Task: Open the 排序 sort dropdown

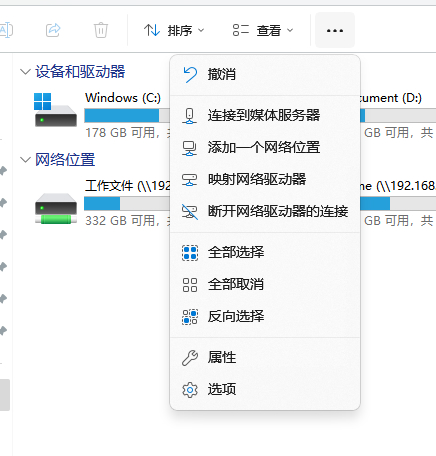Action: pyautogui.click(x=174, y=31)
